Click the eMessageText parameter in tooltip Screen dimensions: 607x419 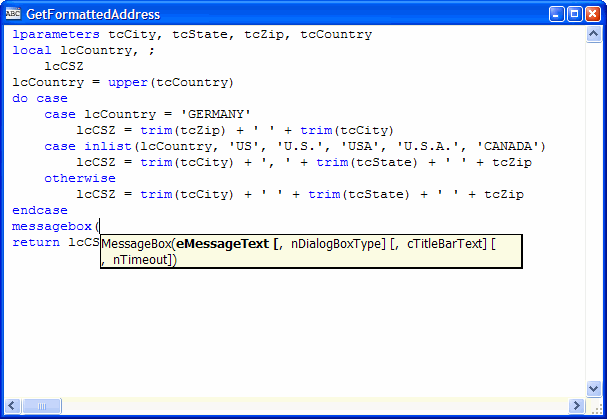222,243
